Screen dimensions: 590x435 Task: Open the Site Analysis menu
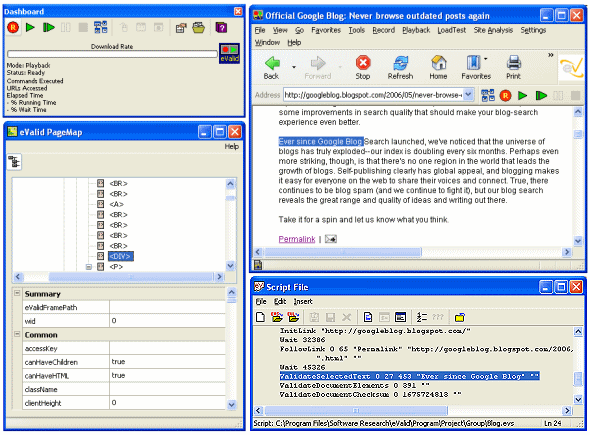pyautogui.click(x=493, y=30)
